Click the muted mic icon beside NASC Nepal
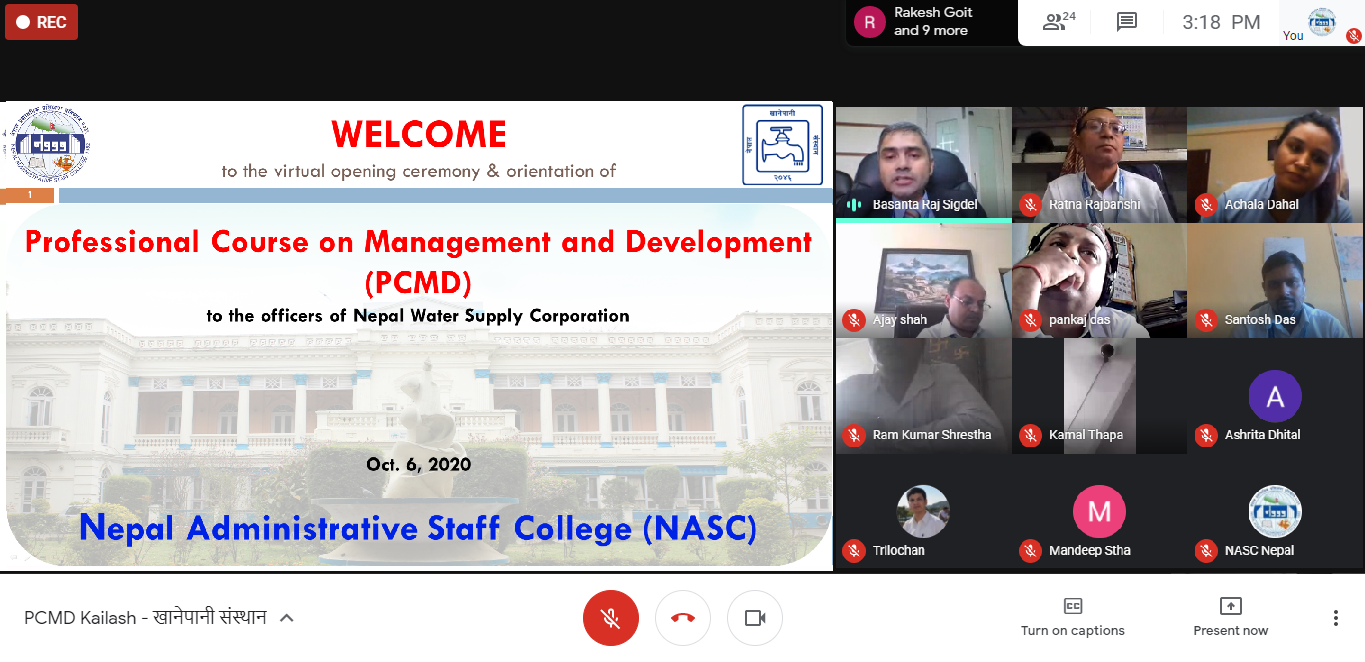The width and height of the screenshot is (1365, 662). tap(1206, 551)
